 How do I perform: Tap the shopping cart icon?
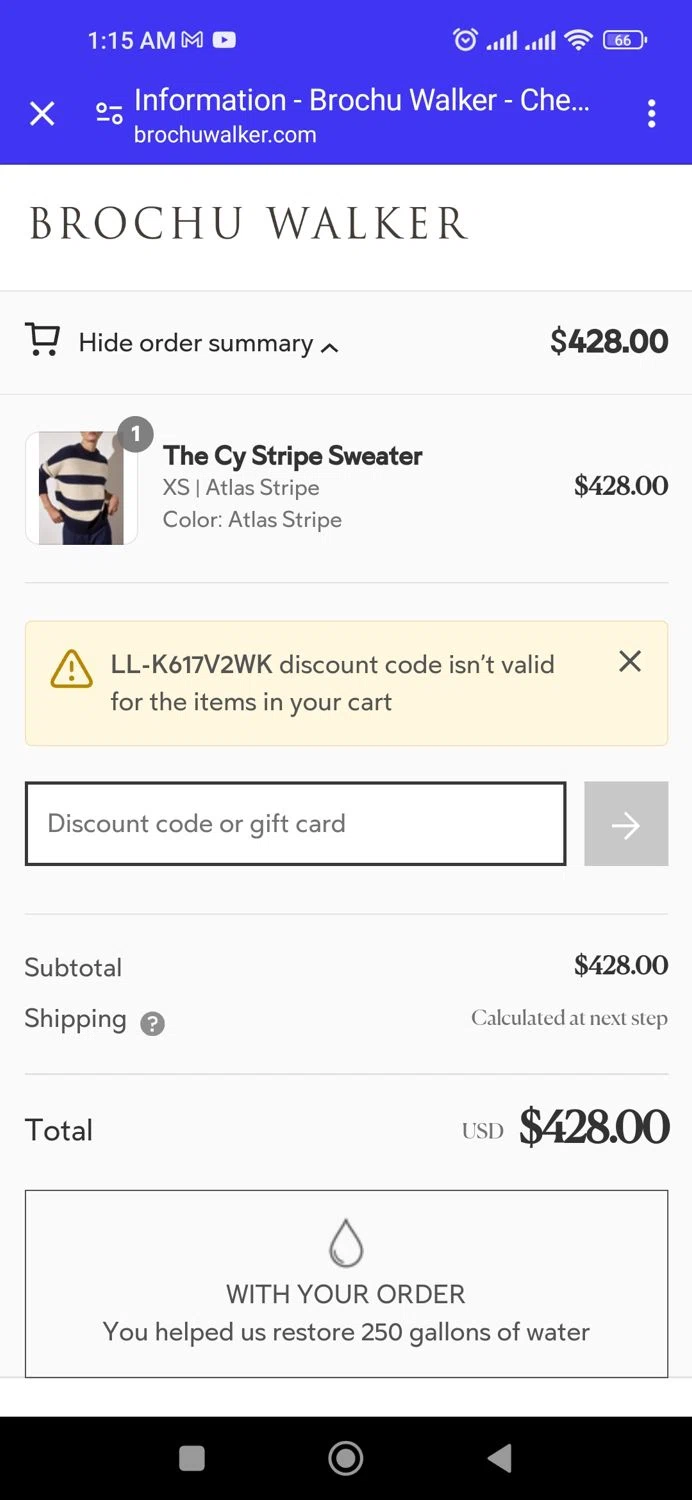[42, 341]
